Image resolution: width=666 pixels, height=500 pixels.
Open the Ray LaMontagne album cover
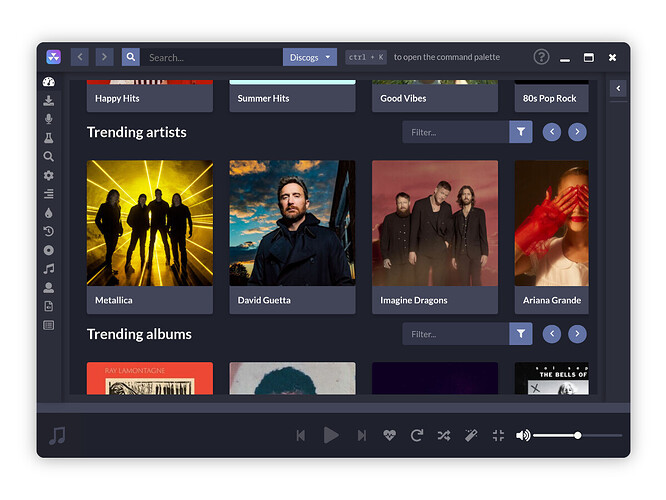(x=150, y=378)
